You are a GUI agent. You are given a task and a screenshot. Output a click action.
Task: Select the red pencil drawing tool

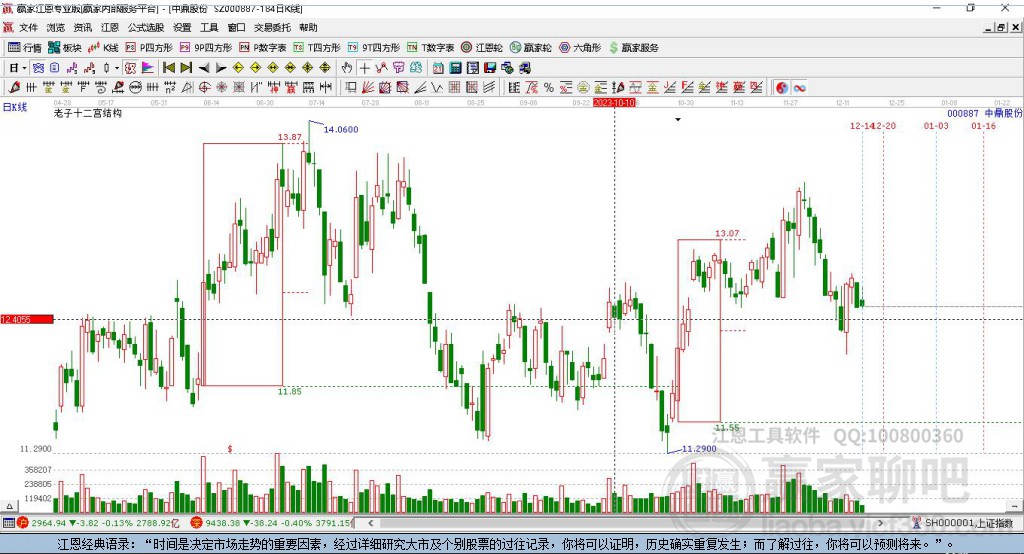pyautogui.click(x=14, y=88)
